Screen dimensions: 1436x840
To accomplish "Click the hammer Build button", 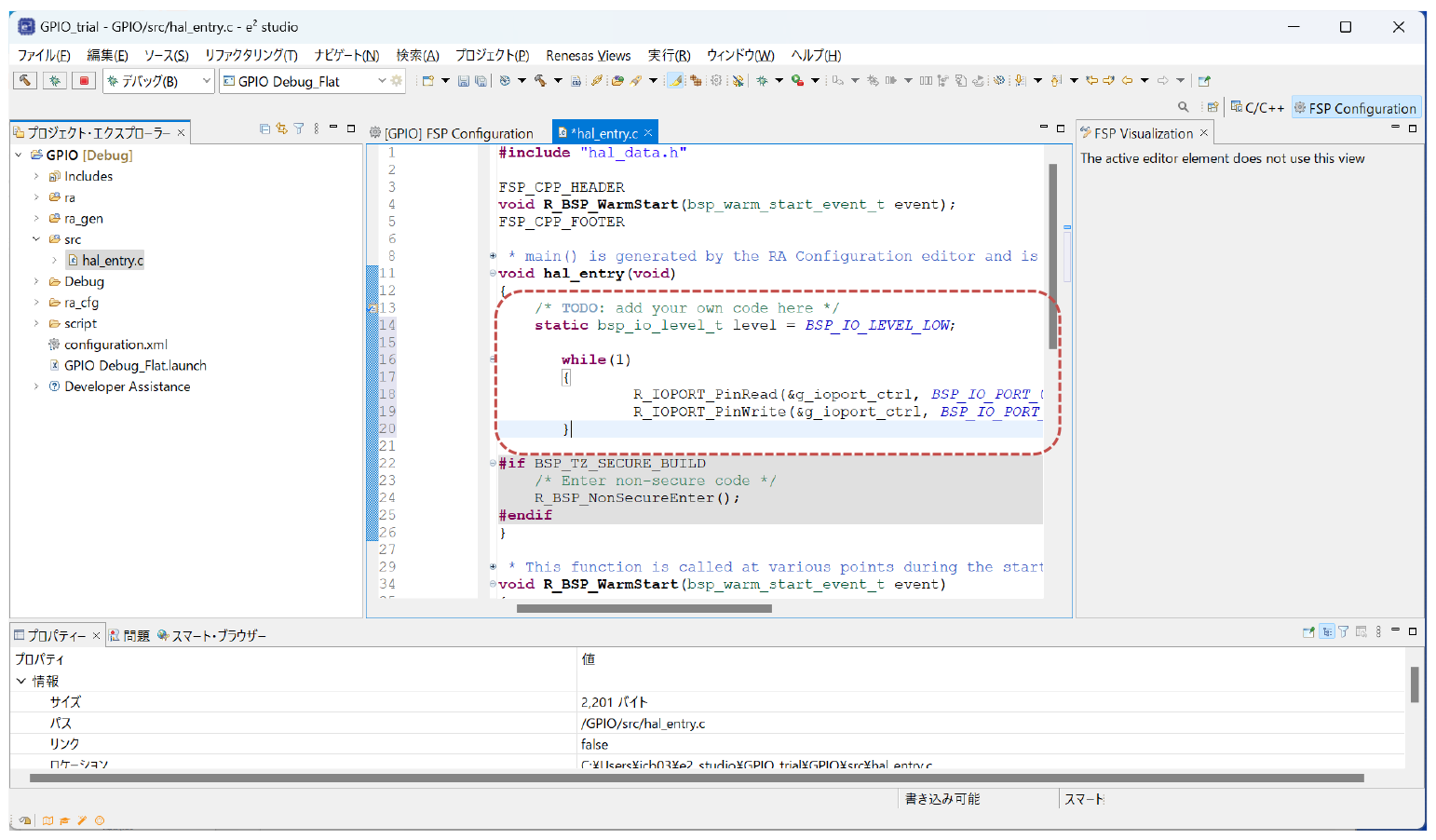I will pyautogui.click(x=25, y=81).
